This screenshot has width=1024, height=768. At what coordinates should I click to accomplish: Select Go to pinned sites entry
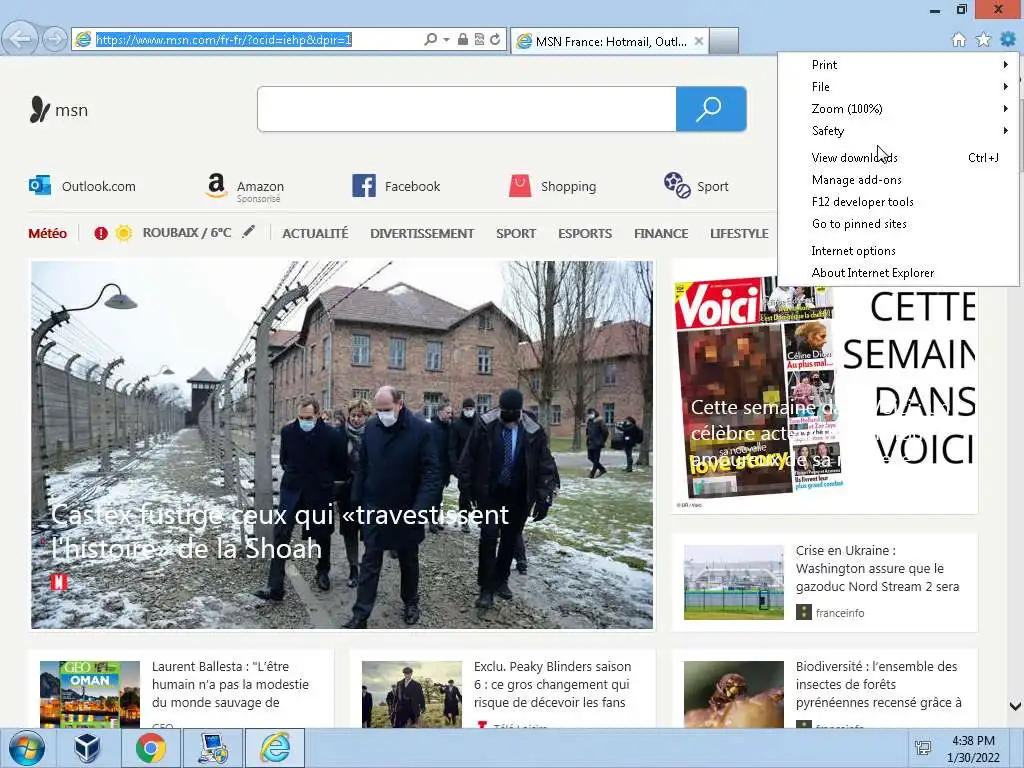click(898, 224)
